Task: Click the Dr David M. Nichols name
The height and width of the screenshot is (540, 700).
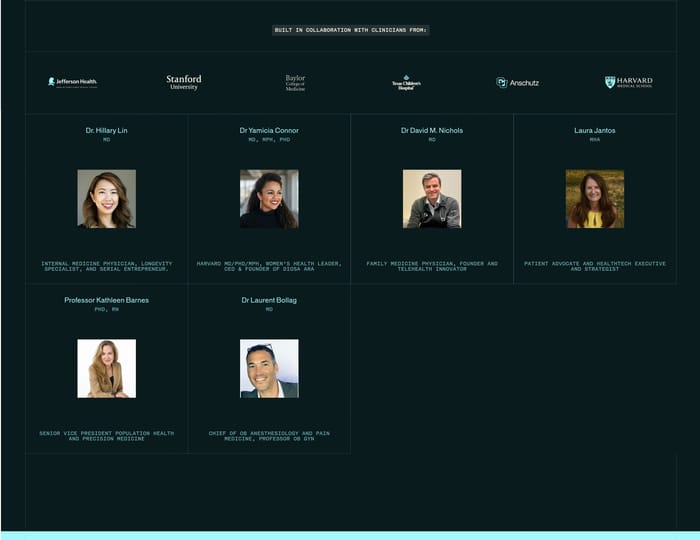Action: (432, 130)
